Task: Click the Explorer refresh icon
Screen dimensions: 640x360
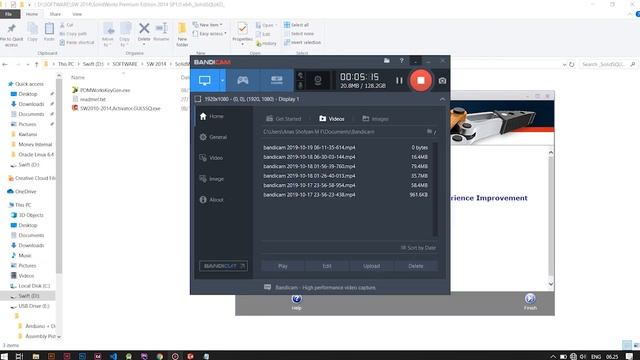Action: tap(572, 64)
